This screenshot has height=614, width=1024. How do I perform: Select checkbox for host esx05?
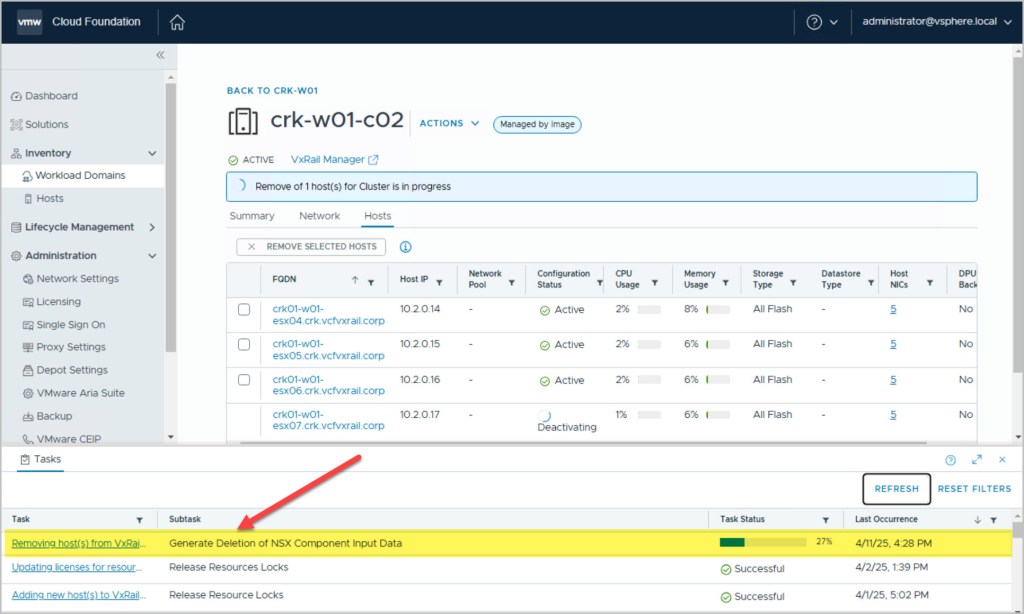click(244, 345)
